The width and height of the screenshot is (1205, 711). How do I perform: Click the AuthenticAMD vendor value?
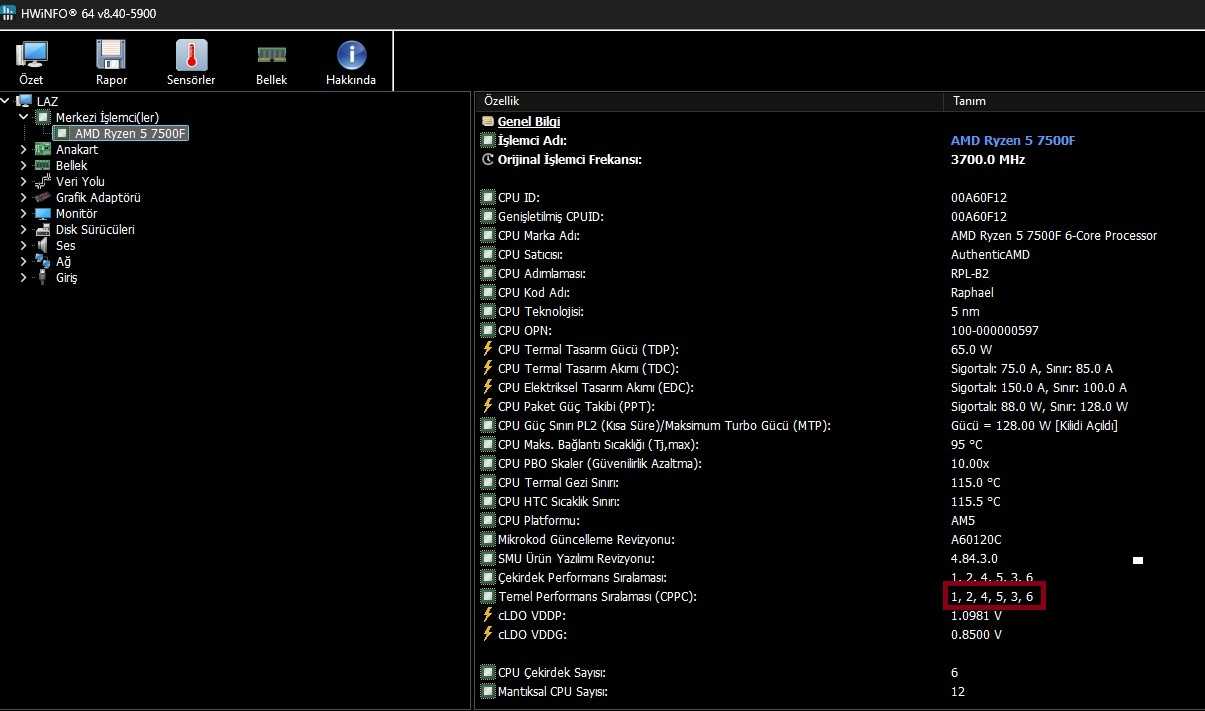pos(988,255)
